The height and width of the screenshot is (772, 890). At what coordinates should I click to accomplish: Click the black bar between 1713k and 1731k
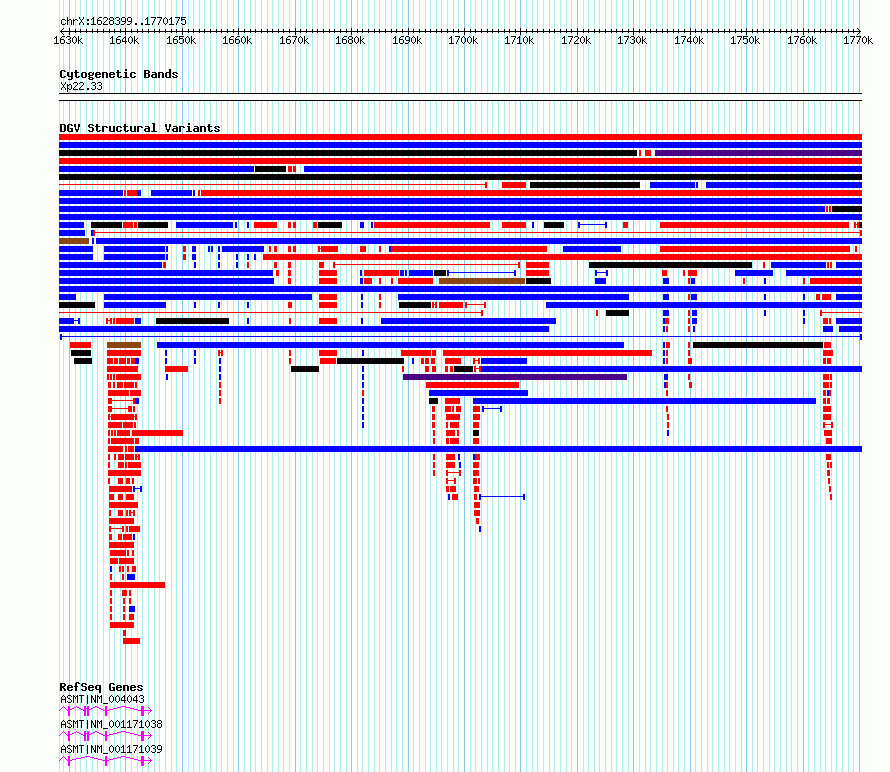(x=585, y=185)
